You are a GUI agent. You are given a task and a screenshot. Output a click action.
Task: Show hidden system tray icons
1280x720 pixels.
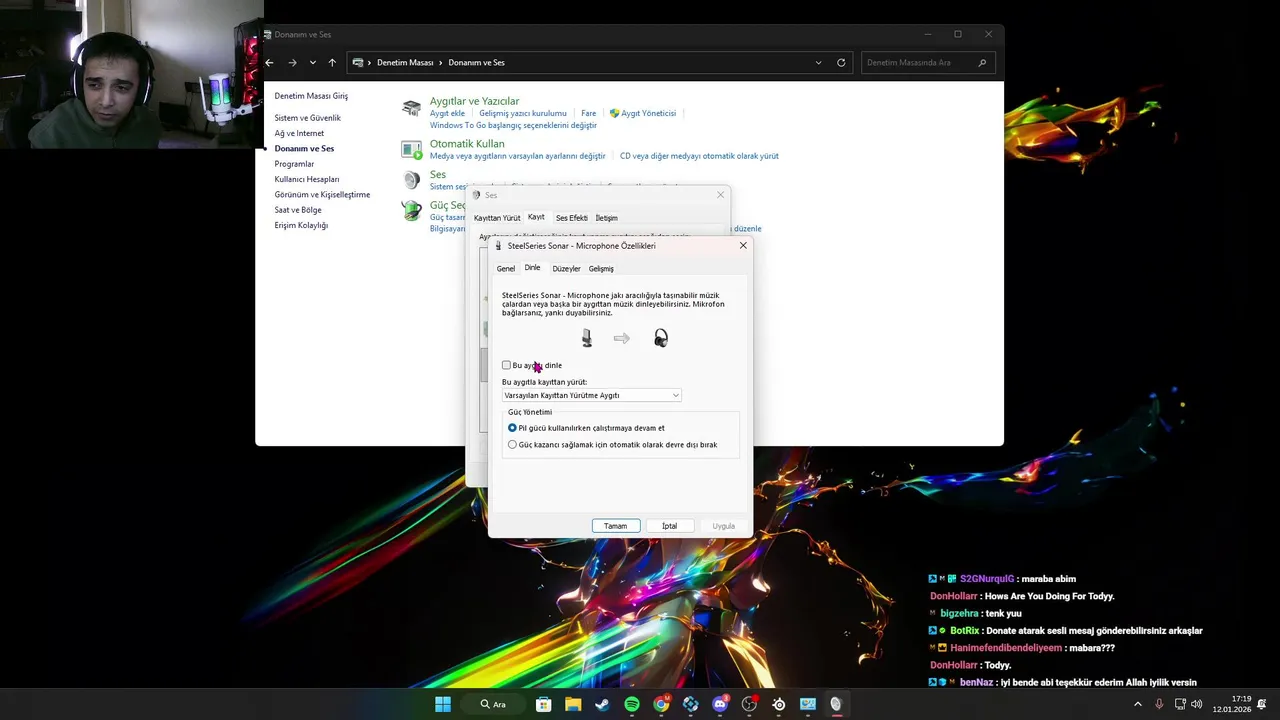(x=1137, y=704)
